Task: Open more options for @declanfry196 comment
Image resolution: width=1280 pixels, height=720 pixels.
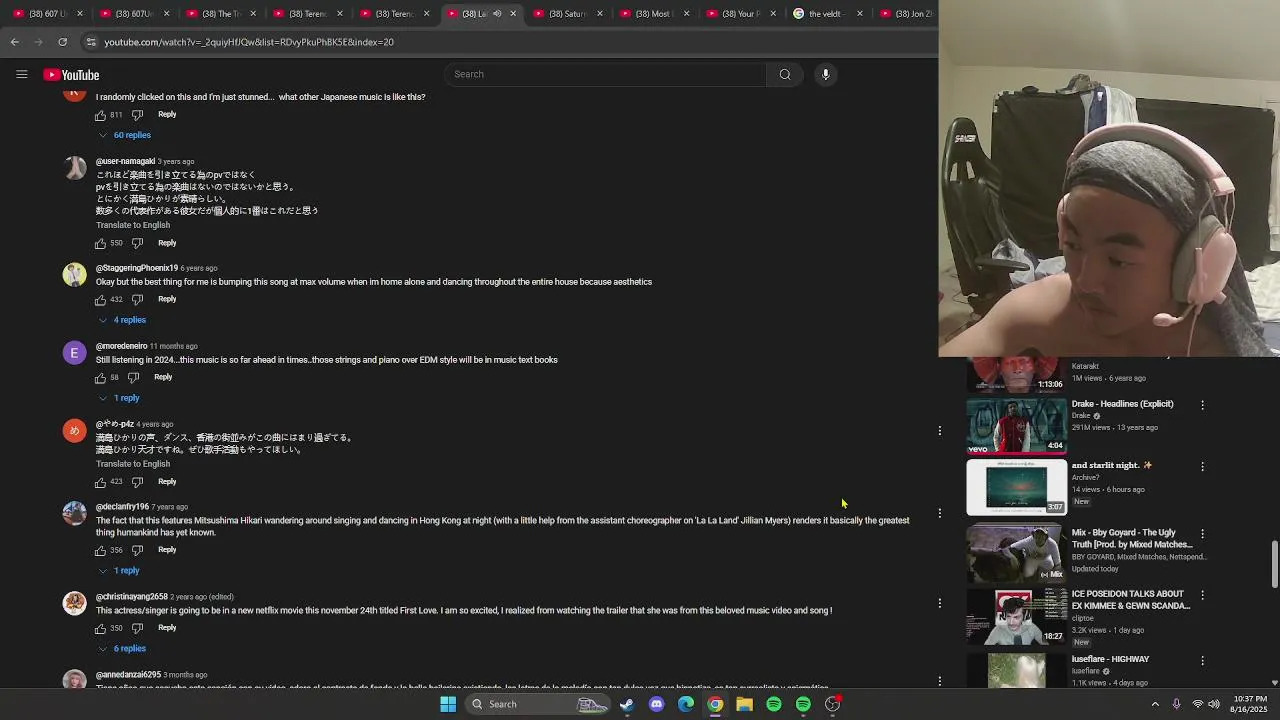Action: pos(939,513)
